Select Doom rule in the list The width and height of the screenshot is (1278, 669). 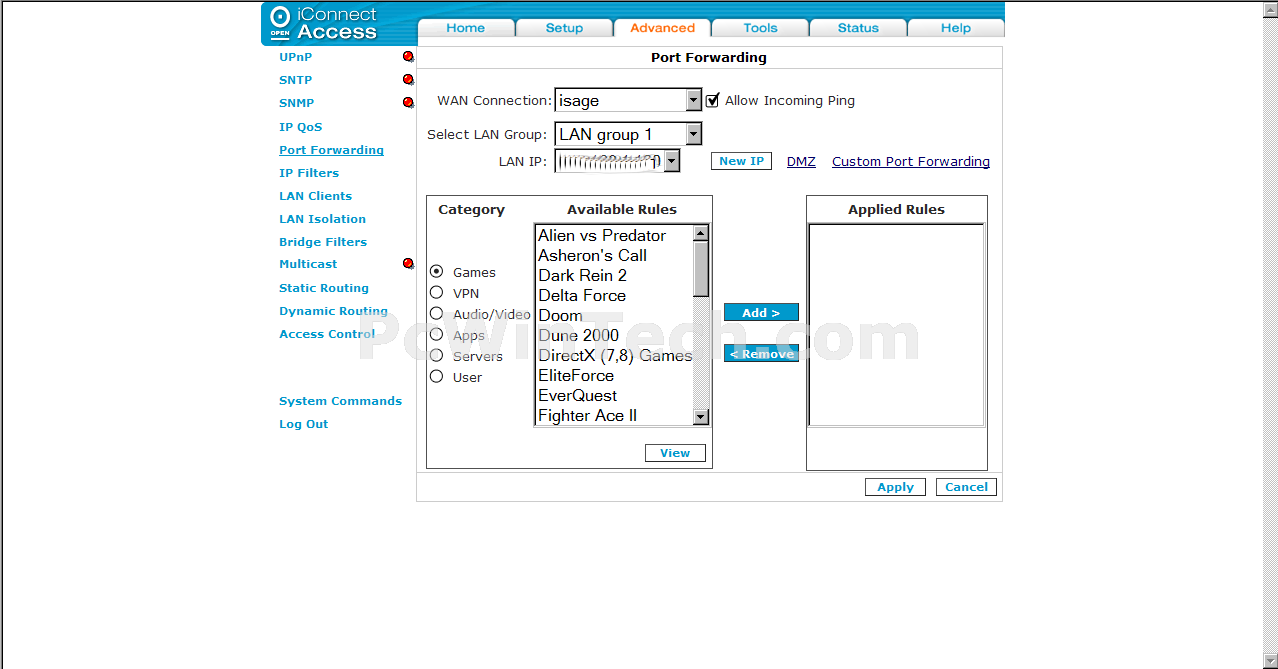pos(614,315)
